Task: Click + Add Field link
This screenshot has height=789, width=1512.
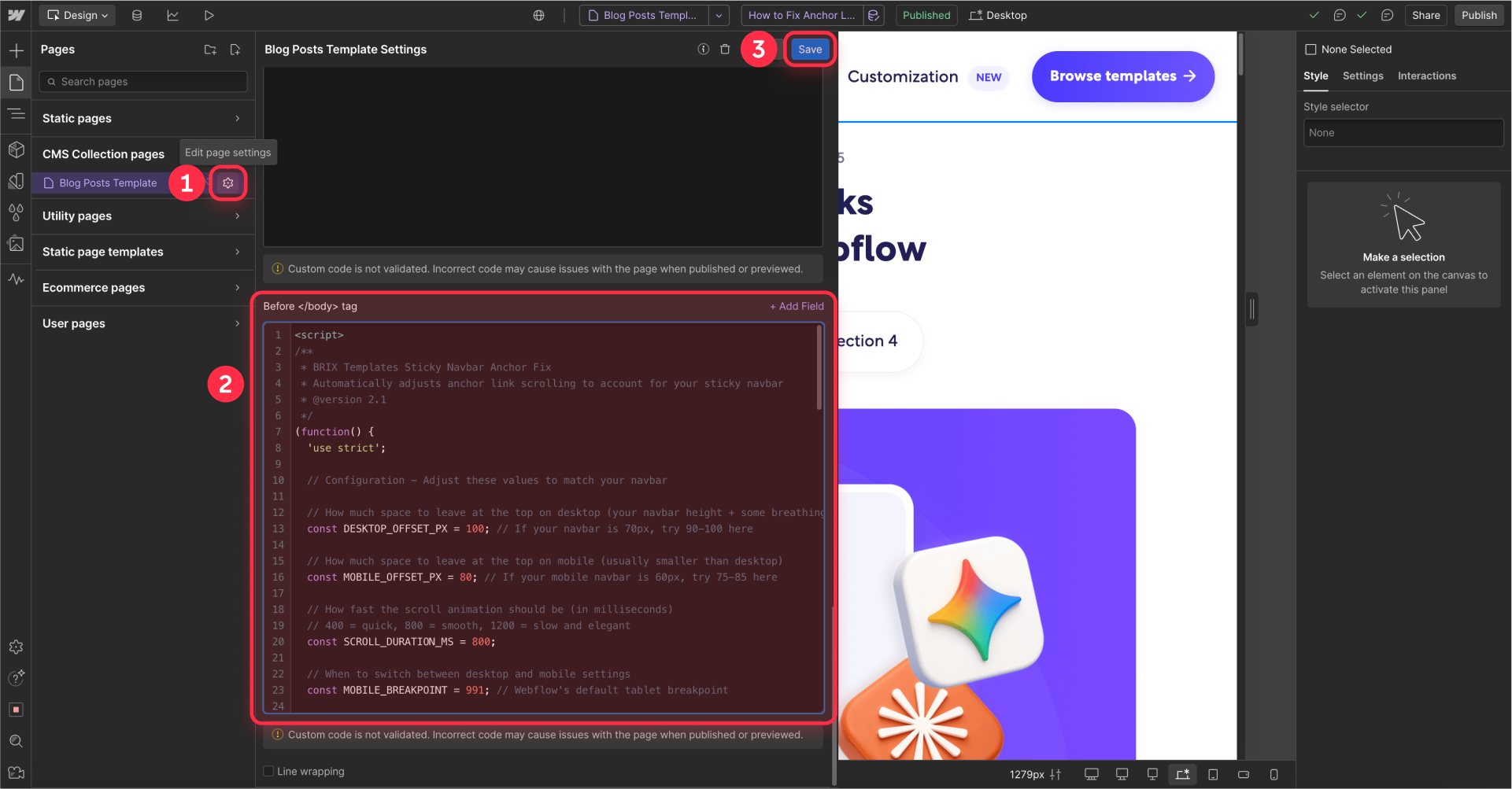Action: pyautogui.click(x=797, y=306)
